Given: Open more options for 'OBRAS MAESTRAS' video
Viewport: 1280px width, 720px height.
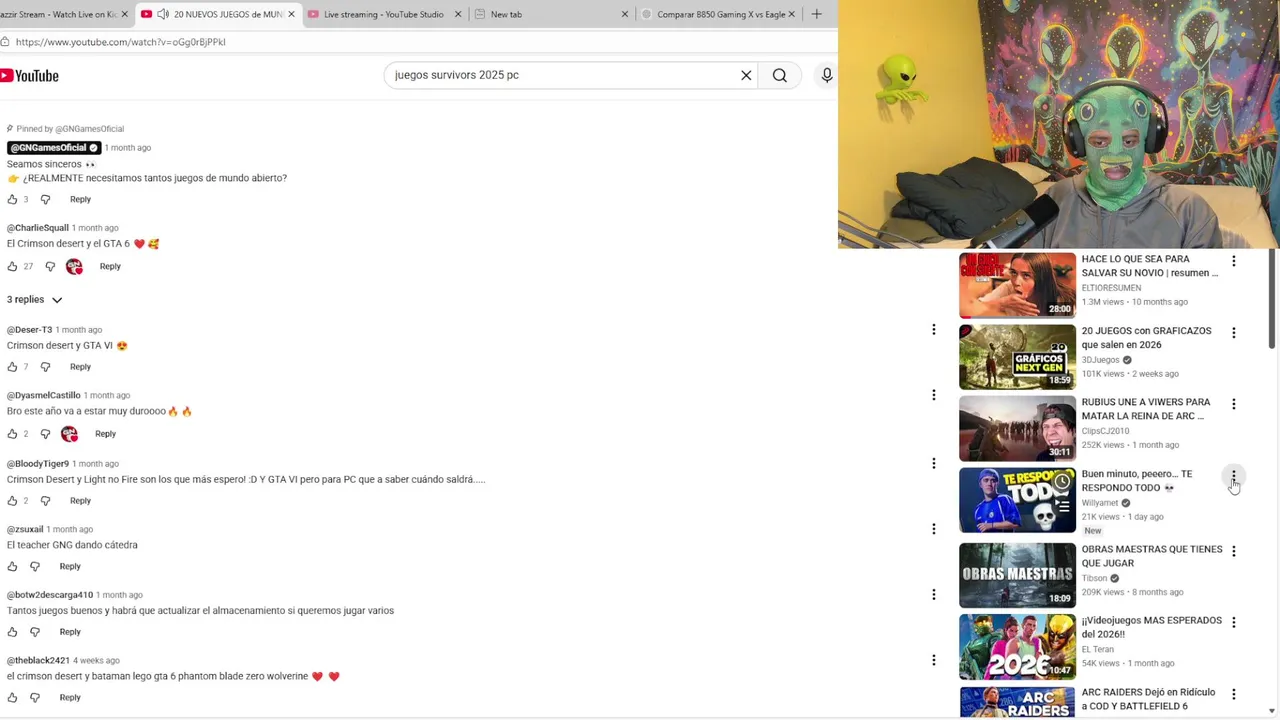Looking at the screenshot, I should point(1234,551).
